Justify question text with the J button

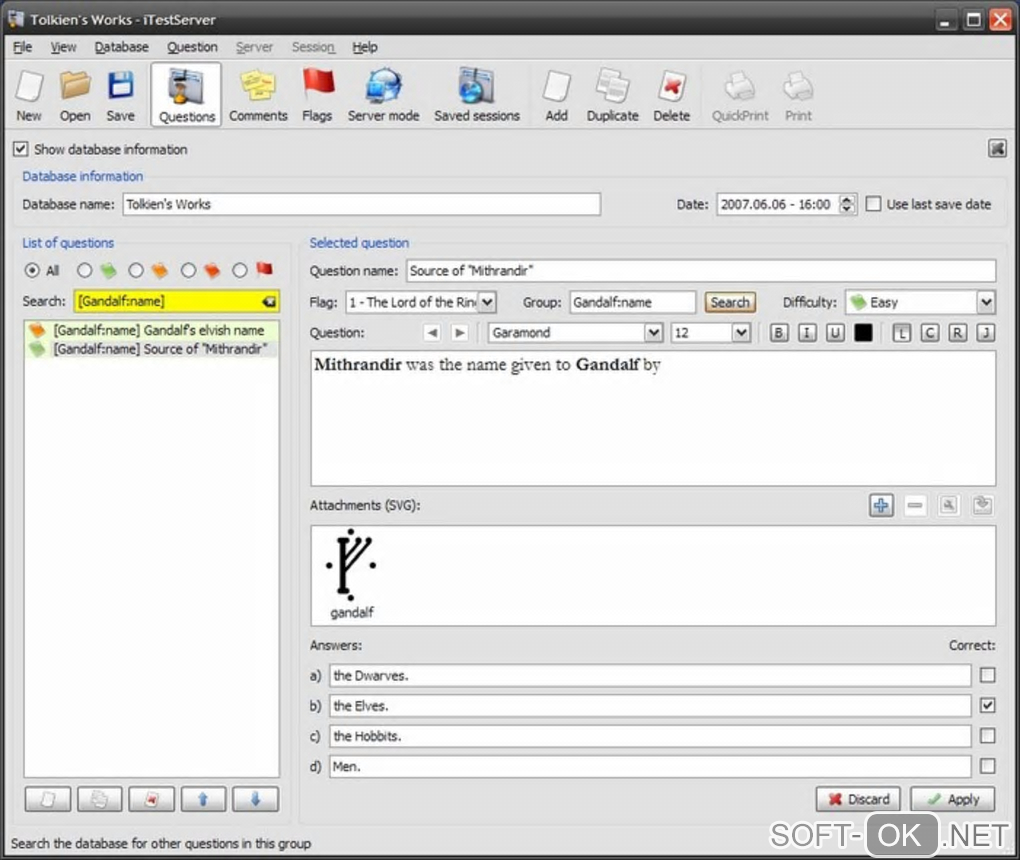(x=986, y=333)
